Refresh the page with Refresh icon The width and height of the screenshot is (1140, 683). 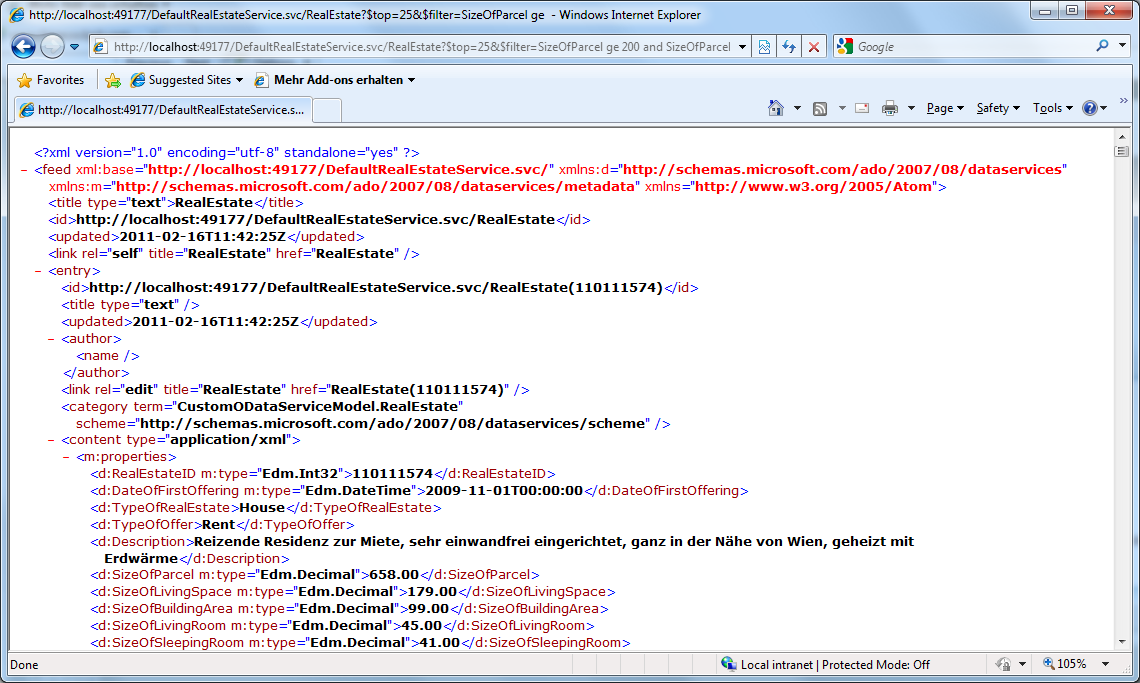[789, 47]
